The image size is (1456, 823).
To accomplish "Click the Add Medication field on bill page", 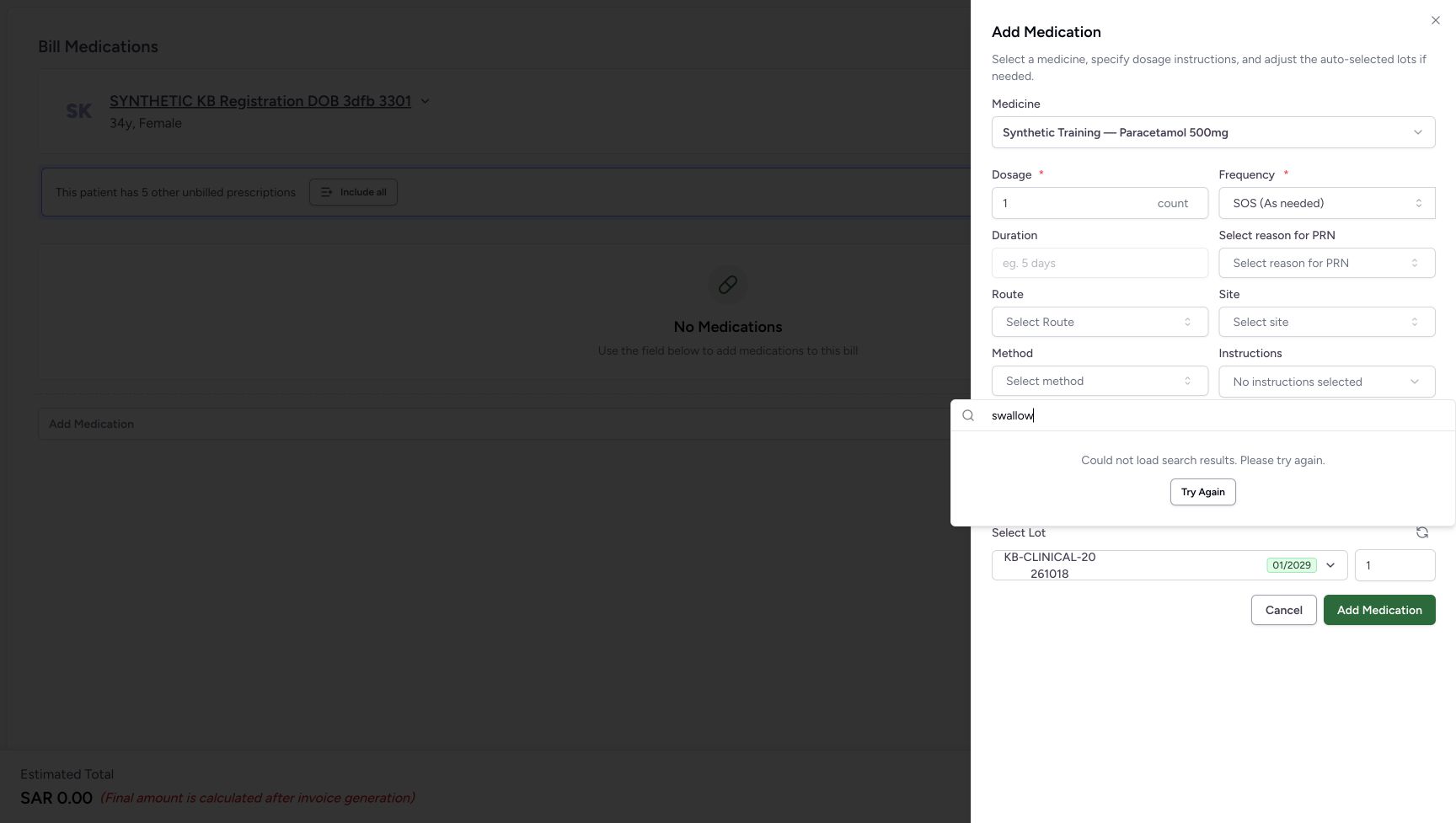I will 504,424.
